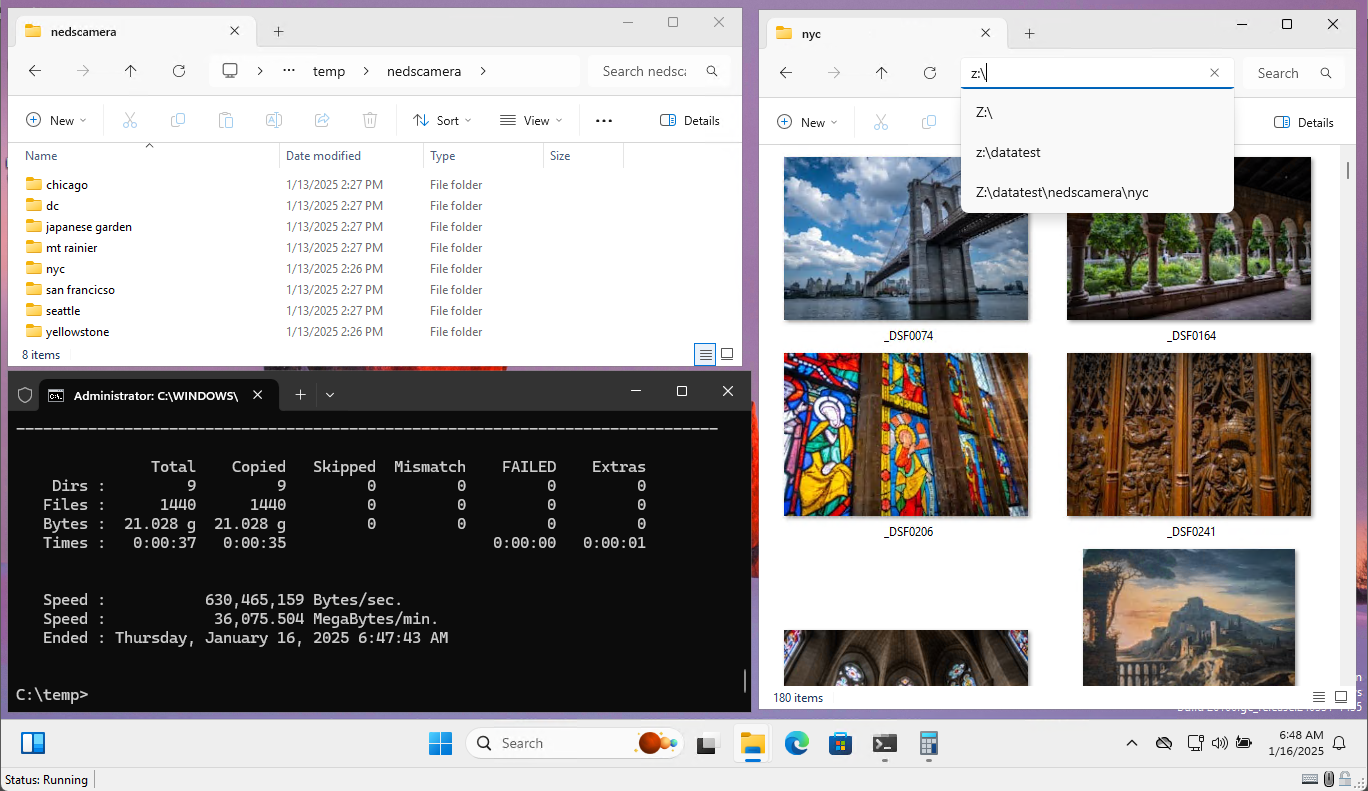Click the Up arrow in nedscamera window

pyautogui.click(x=131, y=71)
